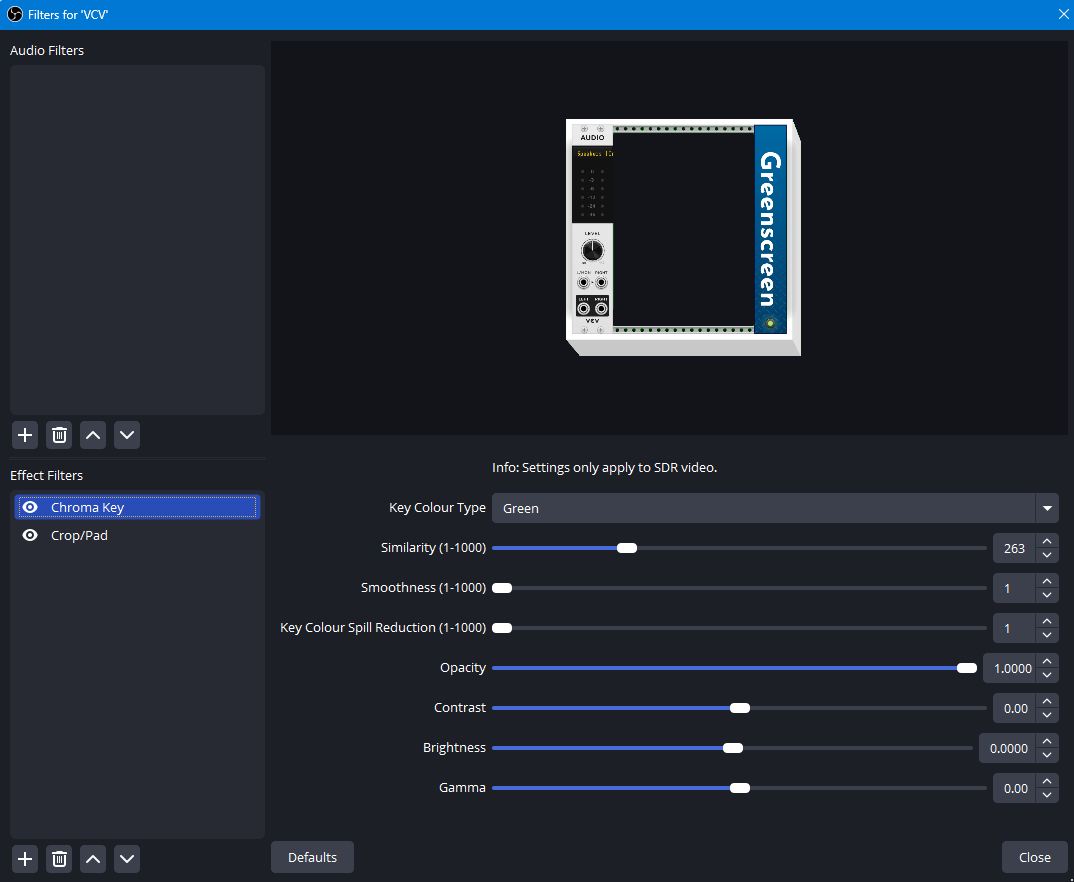Screen dimensions: 1074x882
Task: Add a new audio filter with plus icon
Action: click(x=25, y=435)
